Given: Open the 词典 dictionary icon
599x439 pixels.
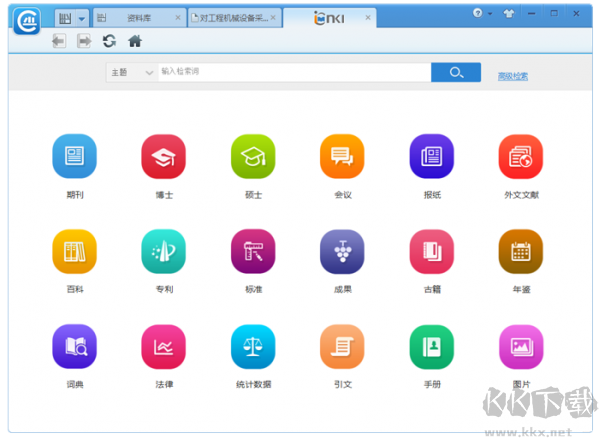Looking at the screenshot, I should pos(74,346).
